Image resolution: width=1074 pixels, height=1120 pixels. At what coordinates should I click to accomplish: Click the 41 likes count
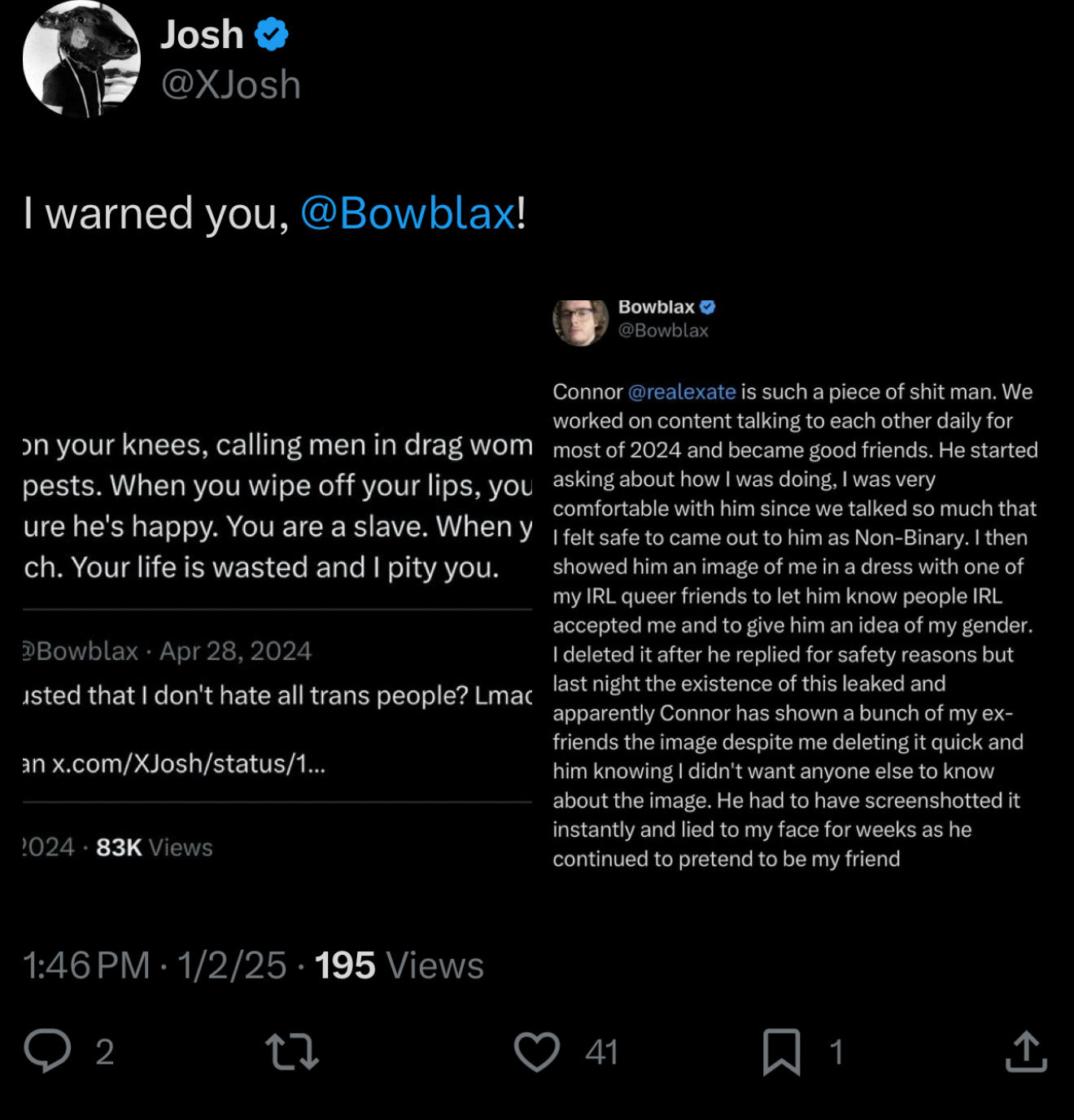point(601,1052)
